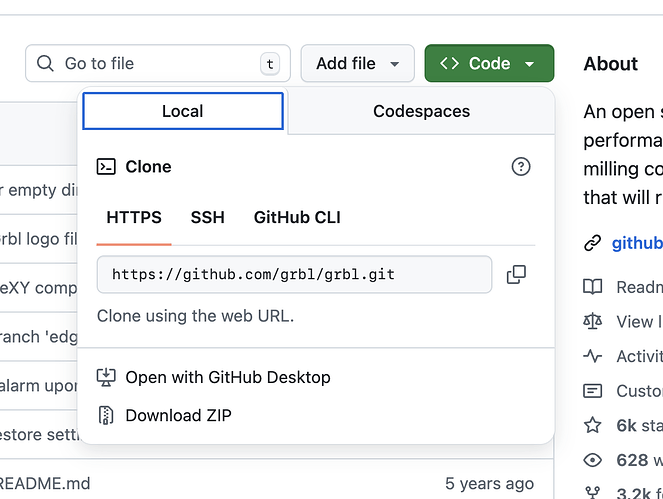663x499 pixels.
Task: Open with GitHub Desktop
Action: tap(227, 378)
